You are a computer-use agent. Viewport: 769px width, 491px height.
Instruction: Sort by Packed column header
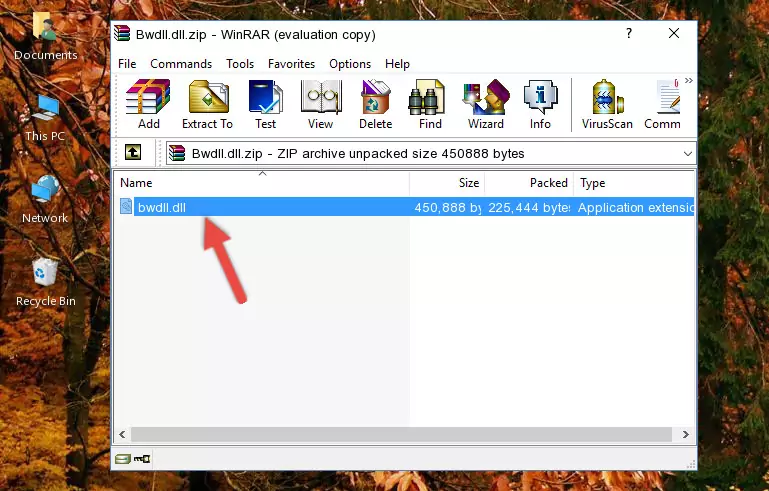(529, 183)
